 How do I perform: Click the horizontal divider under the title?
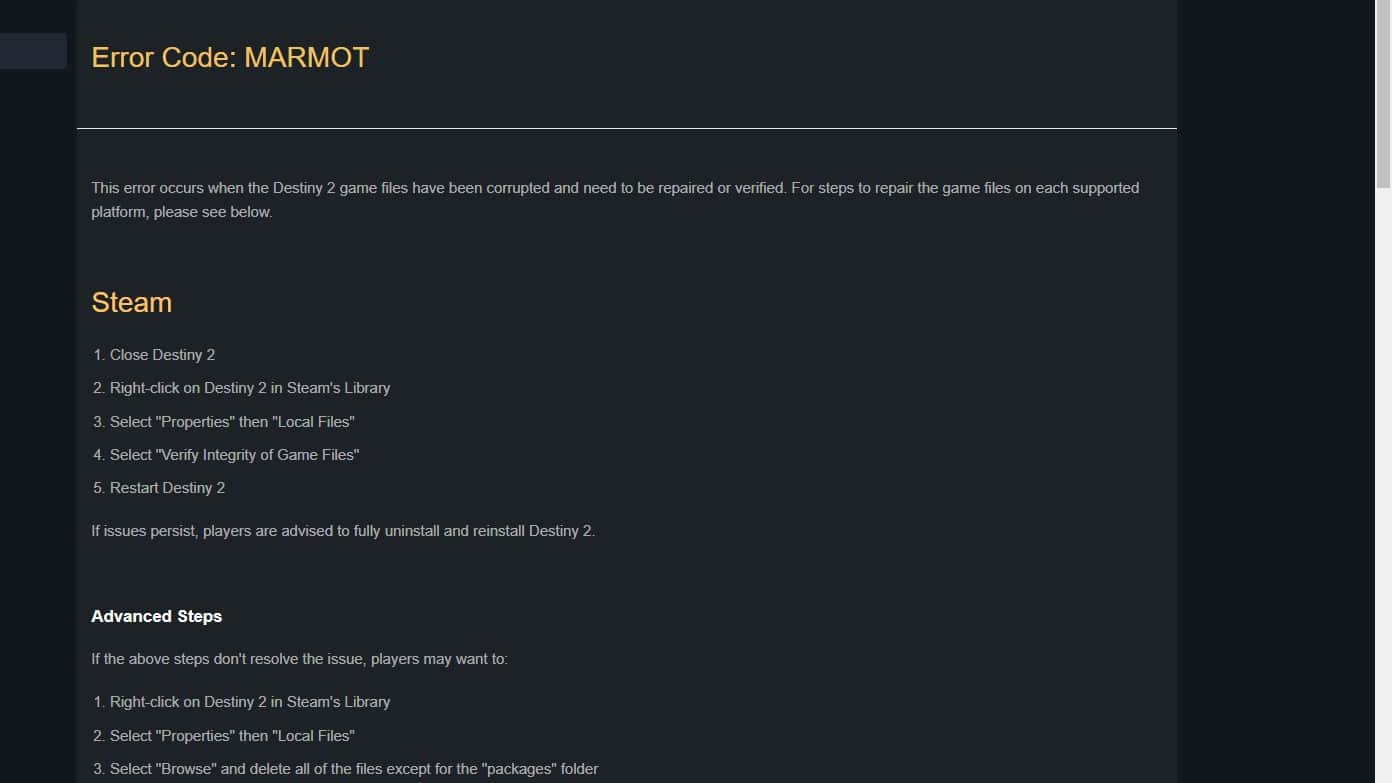coord(627,128)
